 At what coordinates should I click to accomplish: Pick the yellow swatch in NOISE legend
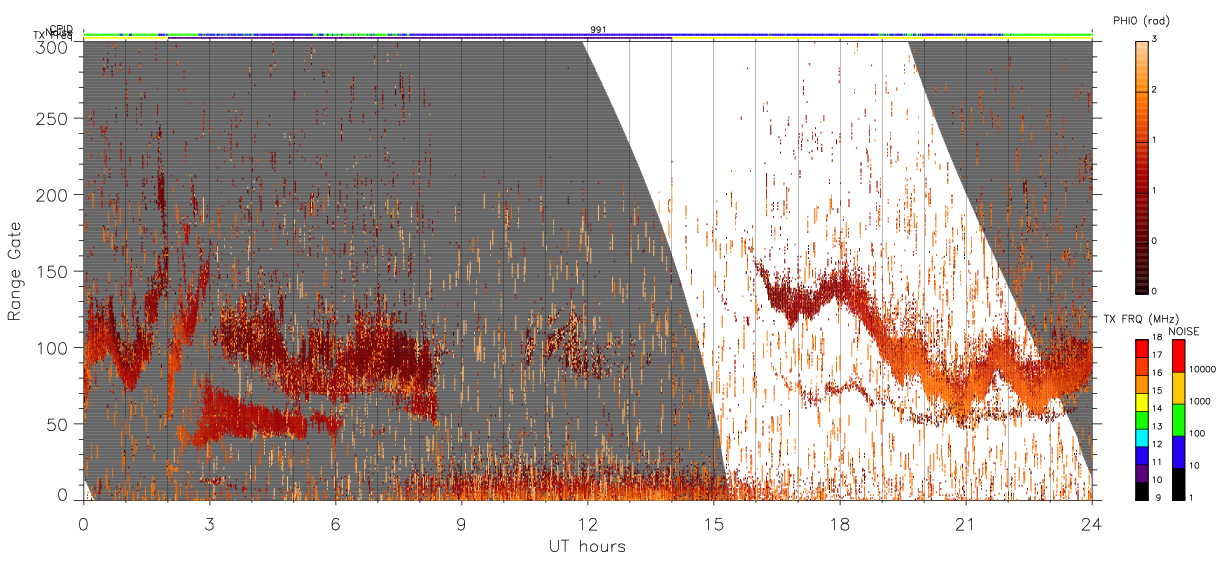(x=1177, y=388)
